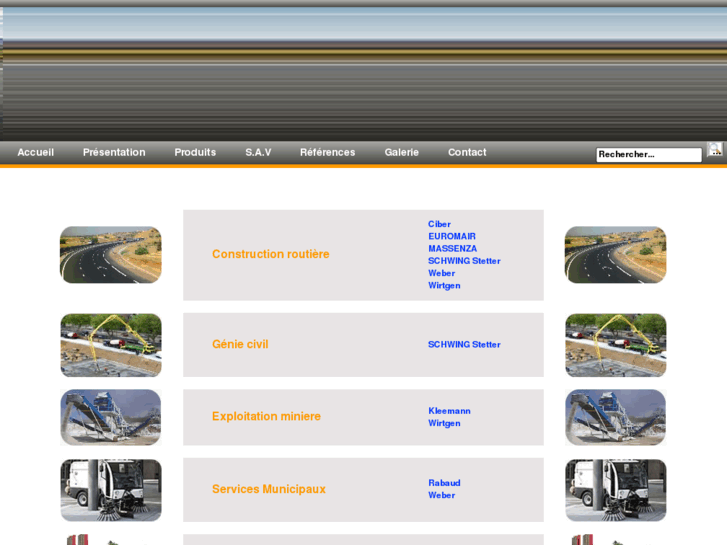Open the Références page
Screen dimensions: 727x545
click(x=327, y=152)
